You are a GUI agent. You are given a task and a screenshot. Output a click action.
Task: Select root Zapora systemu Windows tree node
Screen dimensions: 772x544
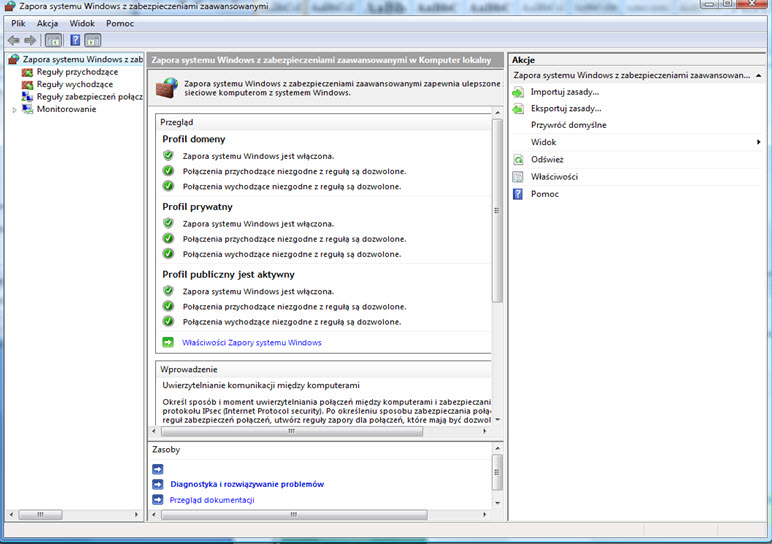pos(83,59)
